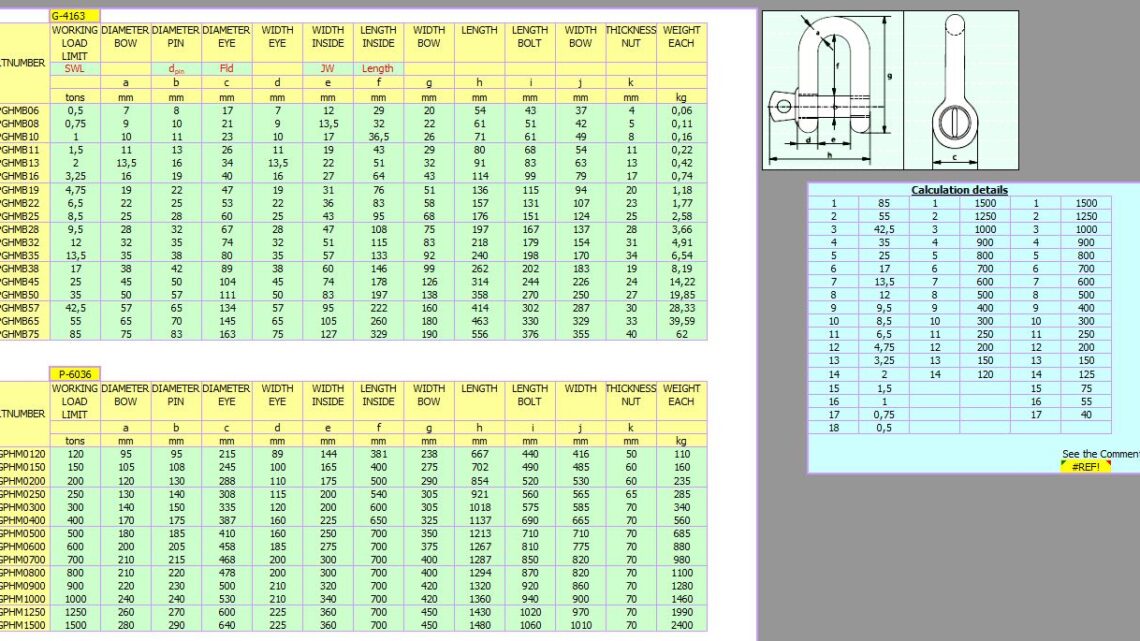This screenshot has height=641, width=1140.
Task: Click the yellow #REF! error cell
Action: 1085,467
